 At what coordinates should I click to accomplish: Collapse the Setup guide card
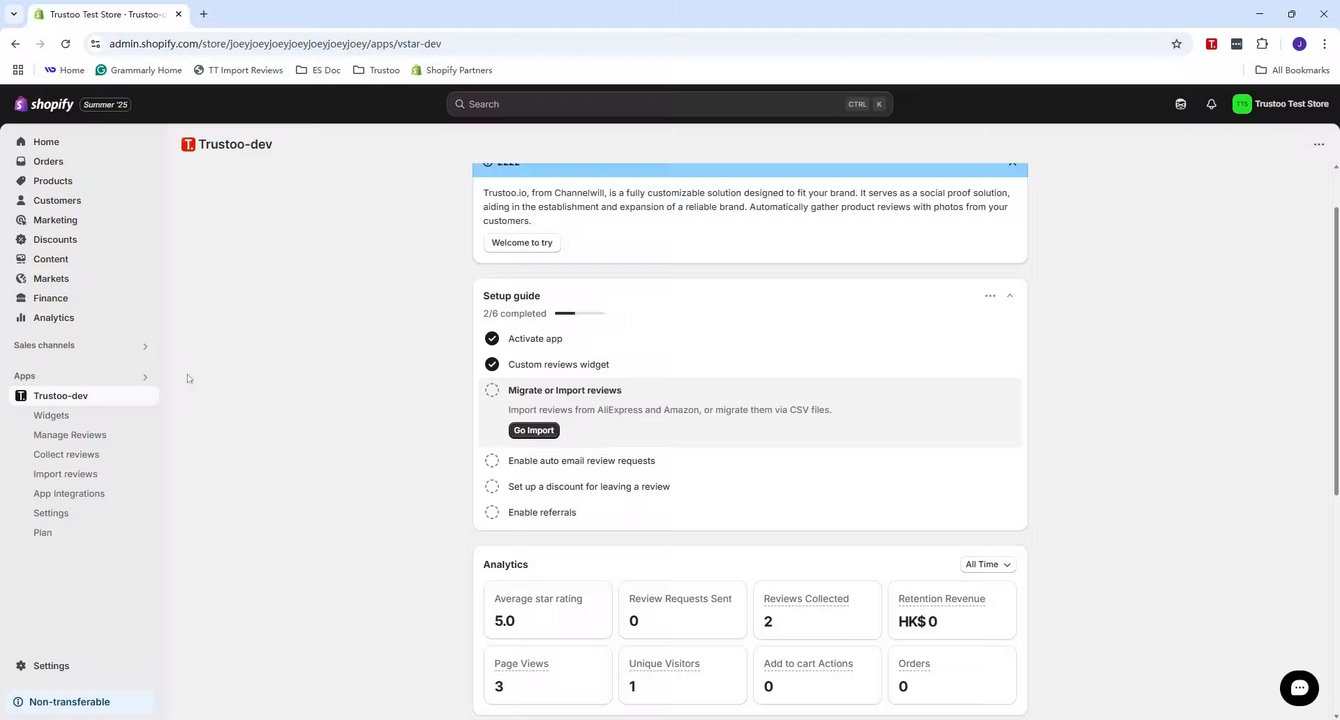[x=1009, y=296]
